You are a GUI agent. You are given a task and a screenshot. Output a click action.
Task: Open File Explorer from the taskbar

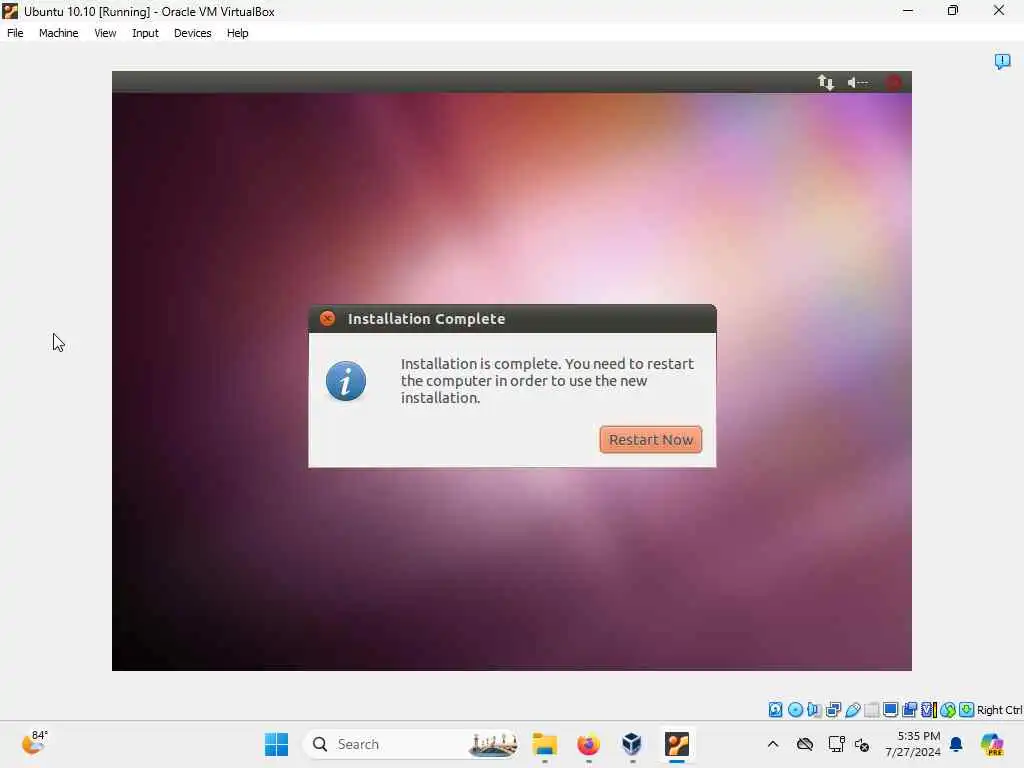pyautogui.click(x=545, y=744)
